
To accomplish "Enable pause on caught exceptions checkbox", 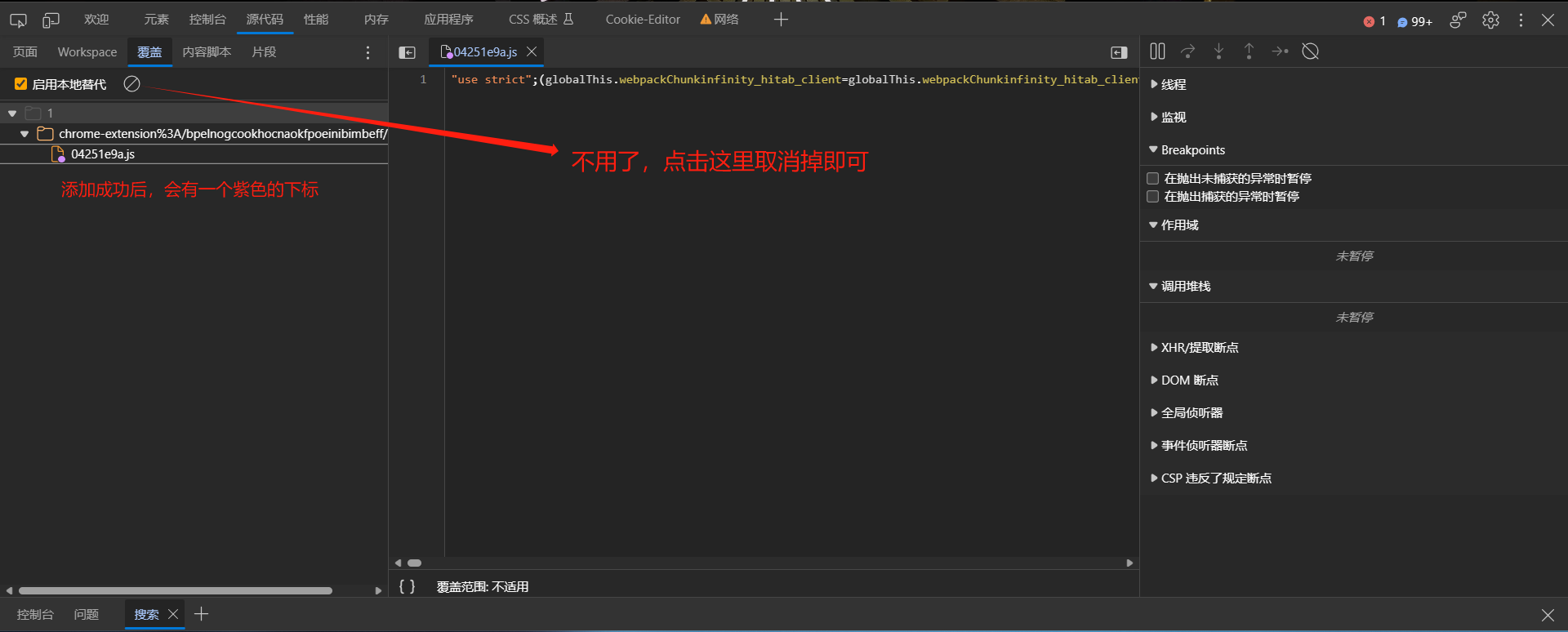I will pyautogui.click(x=1153, y=197).
